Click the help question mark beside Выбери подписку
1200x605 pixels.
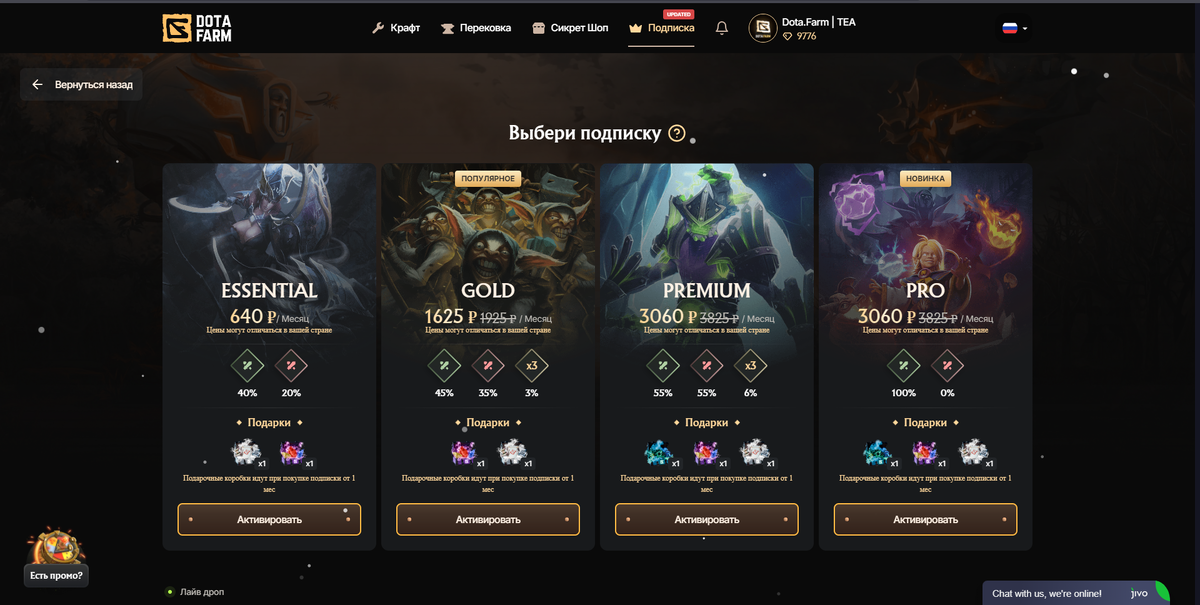tap(677, 133)
